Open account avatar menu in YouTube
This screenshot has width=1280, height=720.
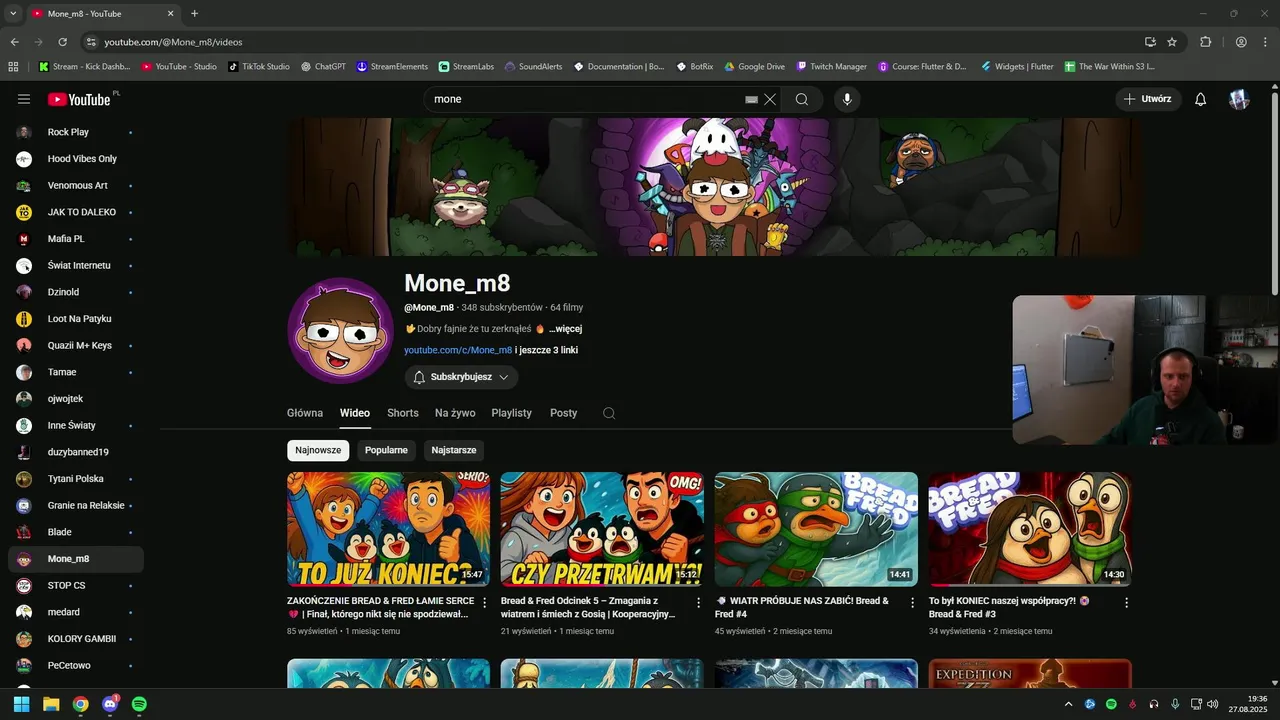[1239, 99]
